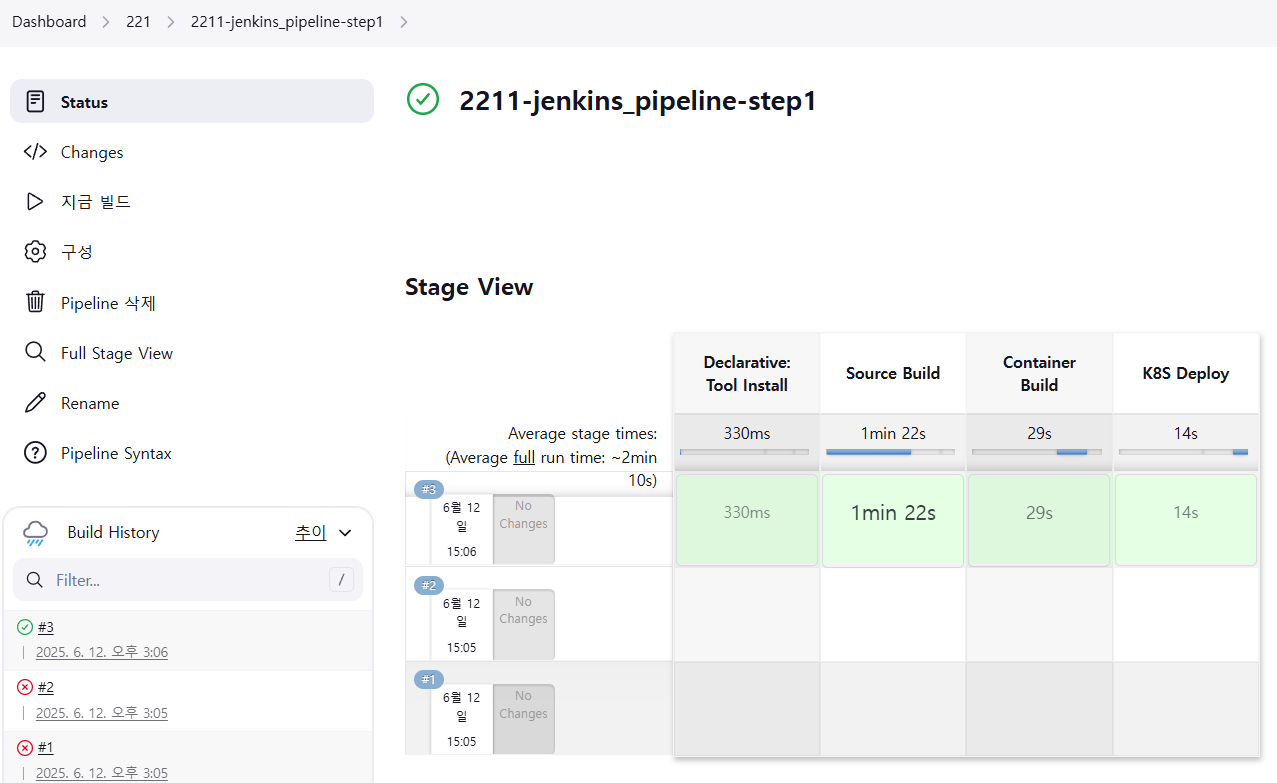Open the 2025. 6. 12. 오후 3:06 timestamp link
This screenshot has width=1277, height=783.
coord(102,652)
